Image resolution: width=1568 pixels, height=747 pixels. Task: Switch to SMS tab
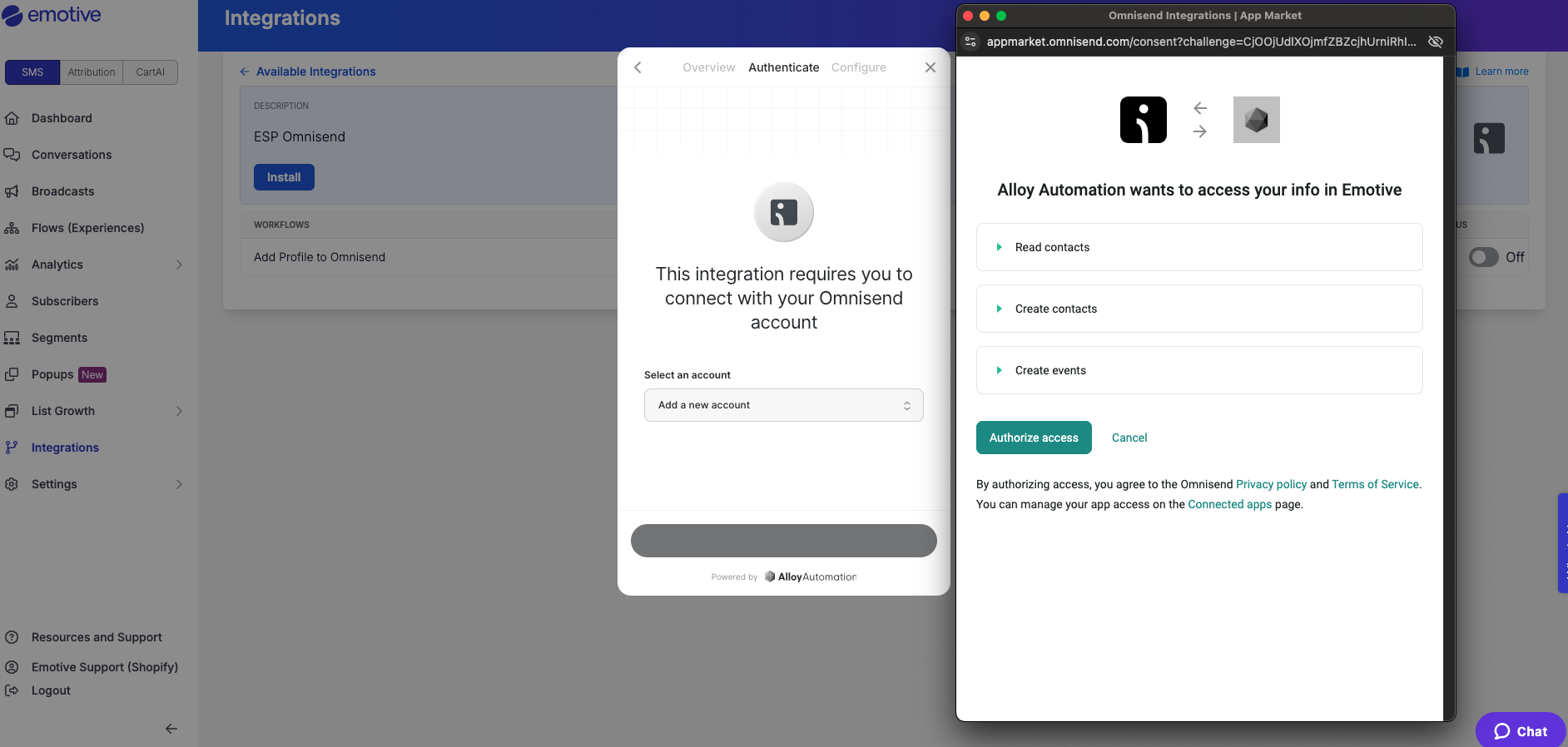[x=32, y=72]
